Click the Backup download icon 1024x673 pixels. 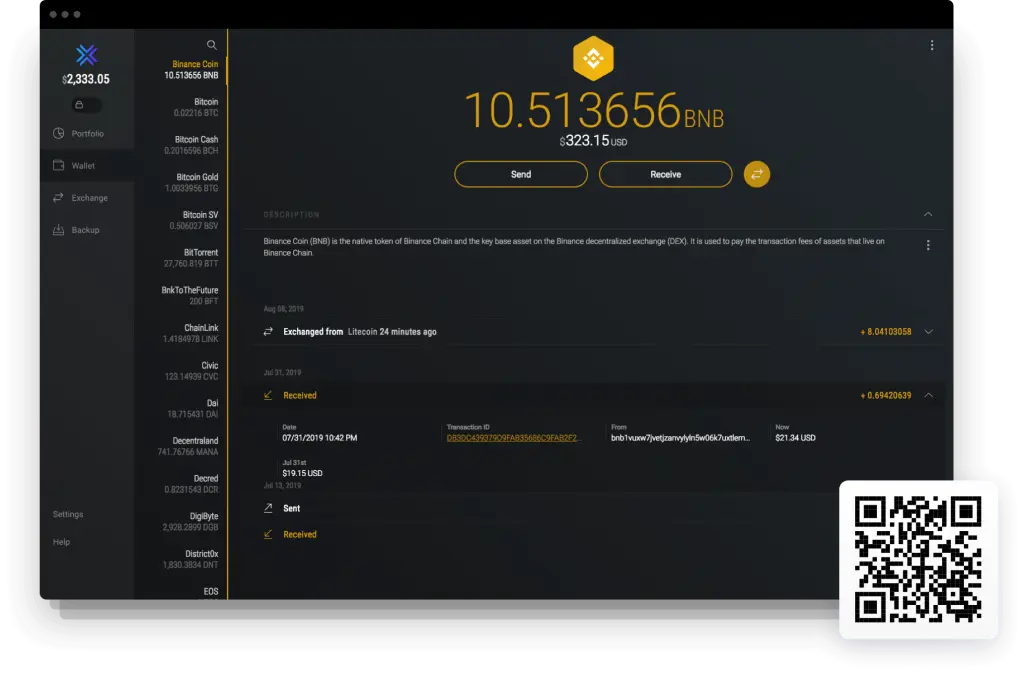(x=58, y=229)
